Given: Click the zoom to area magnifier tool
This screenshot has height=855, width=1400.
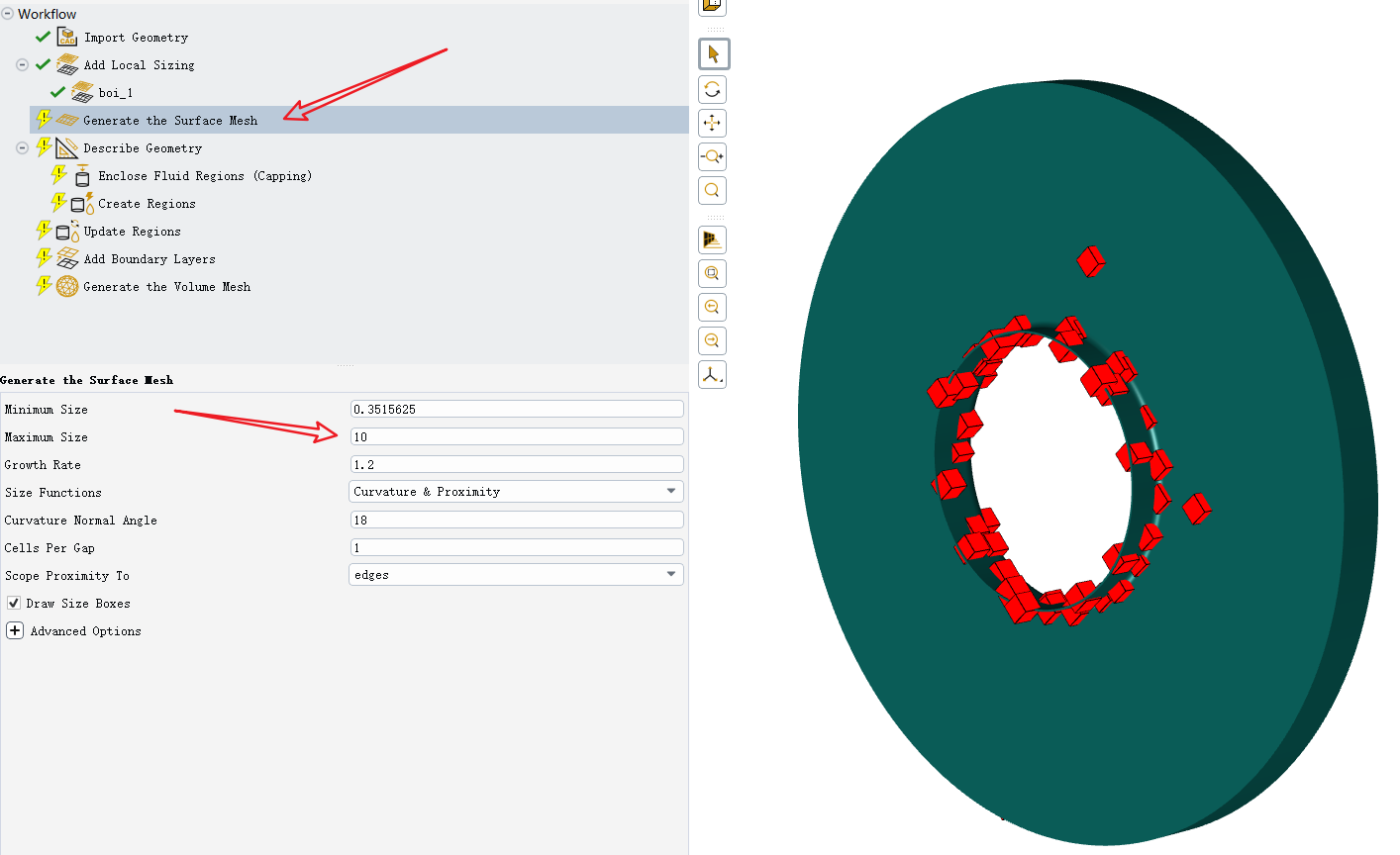Looking at the screenshot, I should point(713,191).
